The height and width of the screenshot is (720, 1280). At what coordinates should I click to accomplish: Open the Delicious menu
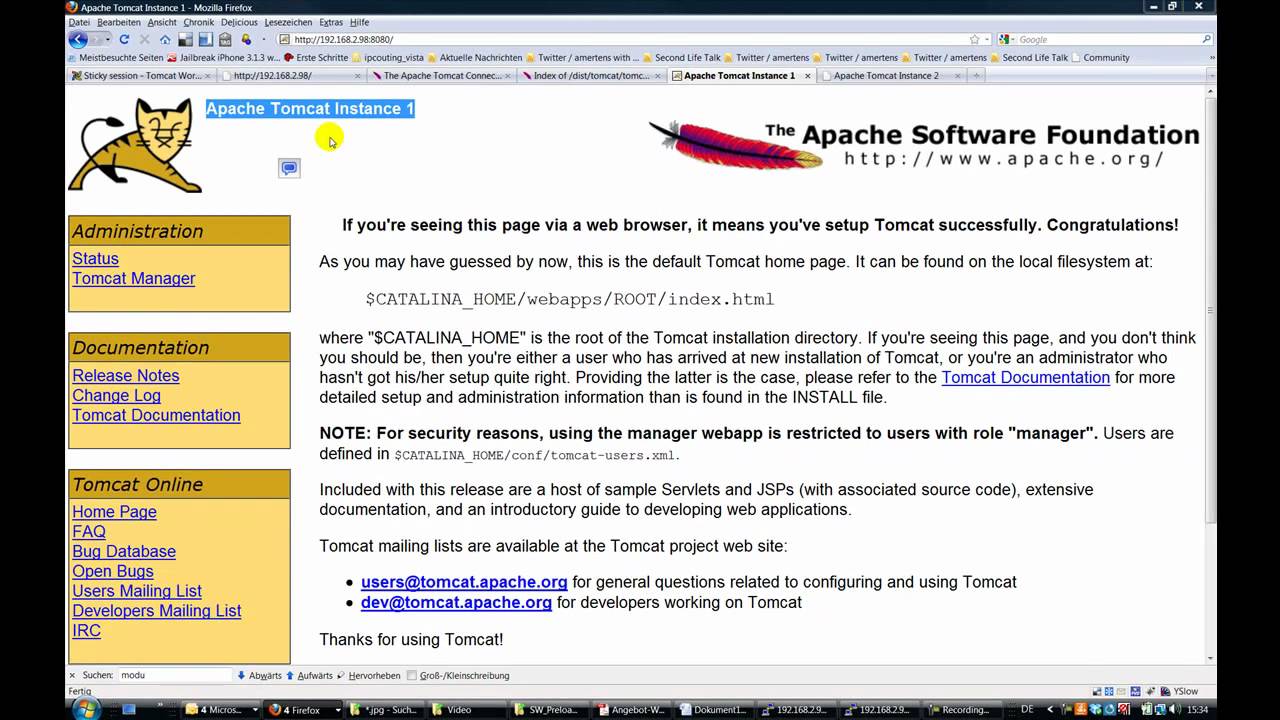[x=239, y=22]
